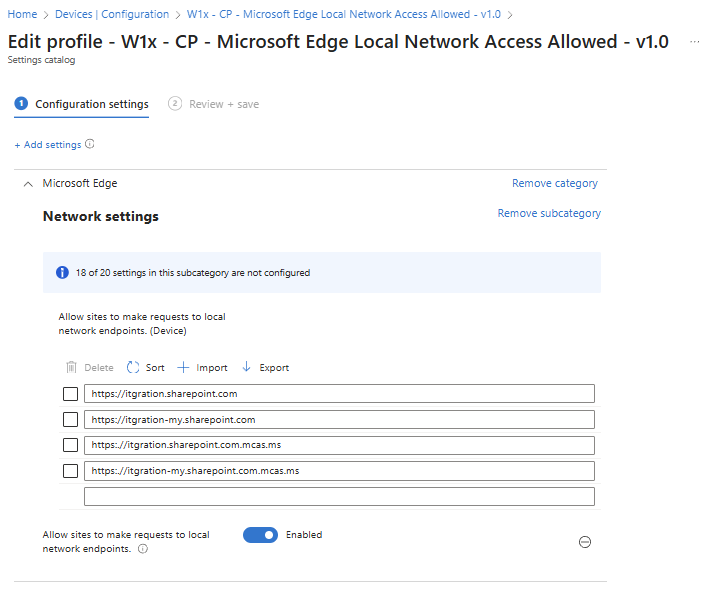
Task: Click the Delete trash icon
Action: (x=71, y=368)
